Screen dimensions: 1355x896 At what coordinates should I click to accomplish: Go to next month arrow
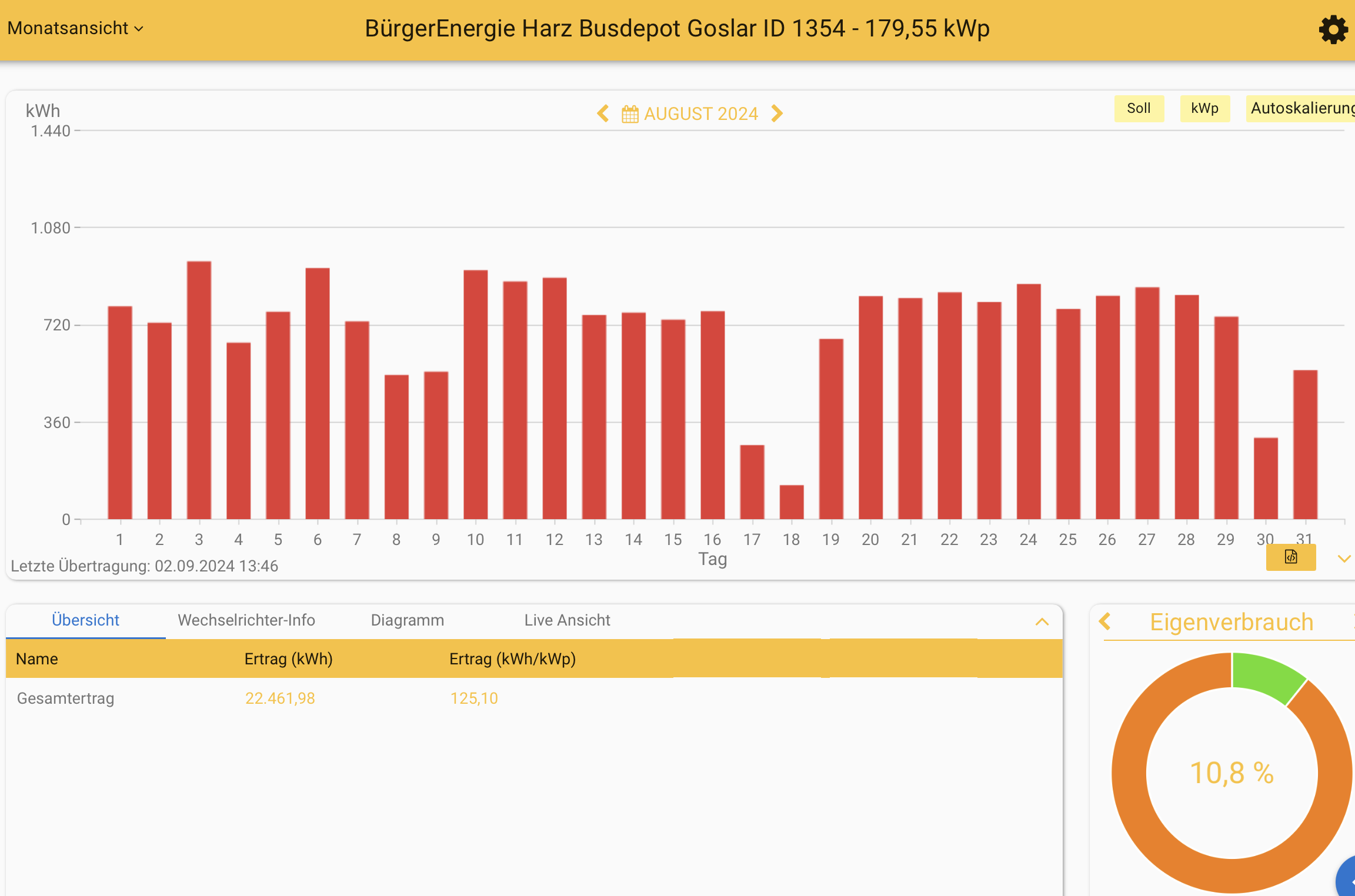click(x=777, y=113)
